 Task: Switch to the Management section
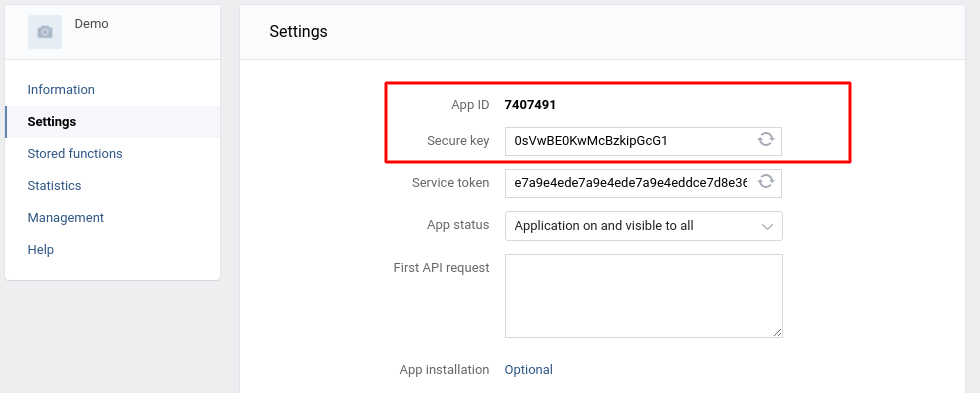coord(66,217)
